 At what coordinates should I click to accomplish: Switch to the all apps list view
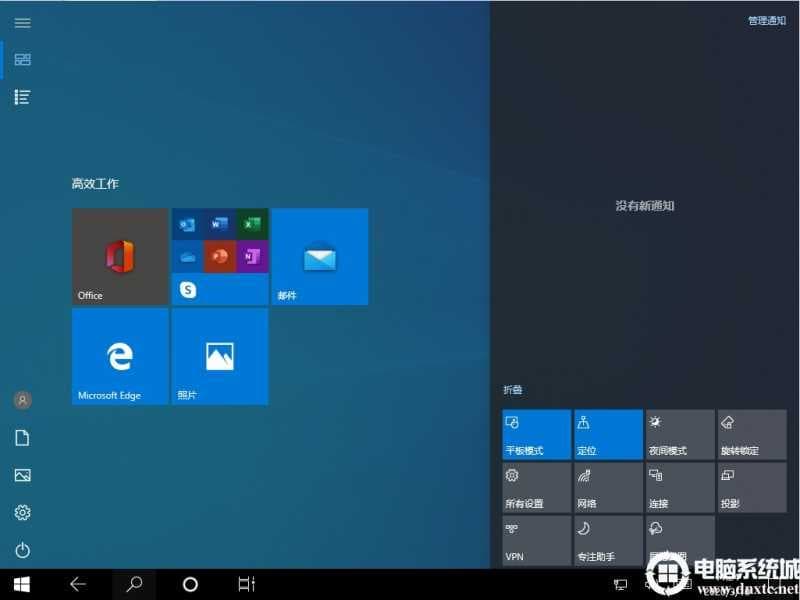tap(22, 97)
